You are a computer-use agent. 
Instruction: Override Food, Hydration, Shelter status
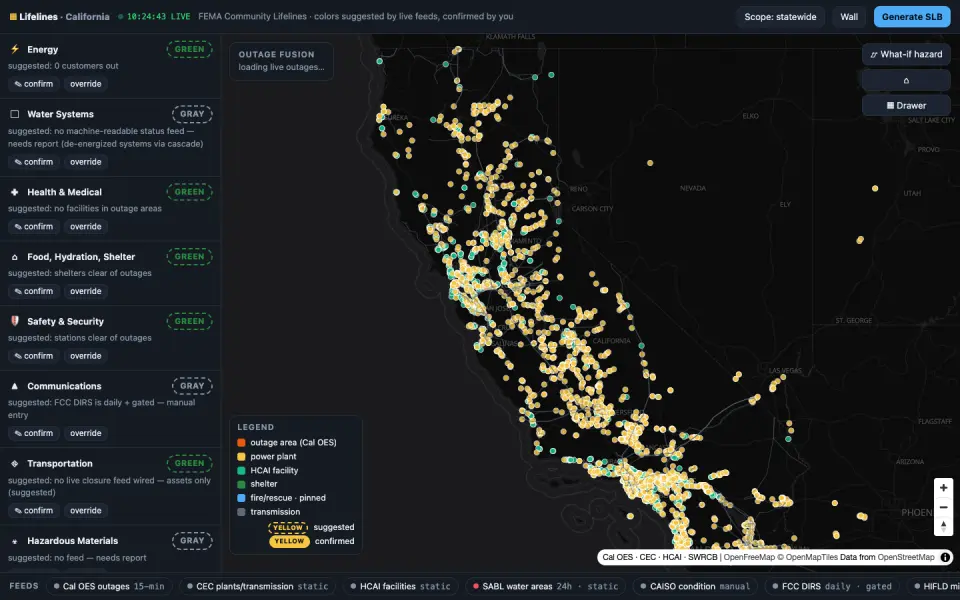tap(86, 291)
